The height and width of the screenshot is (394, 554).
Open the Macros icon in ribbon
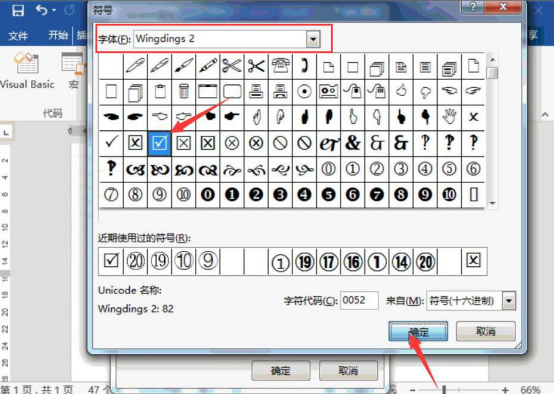point(73,71)
